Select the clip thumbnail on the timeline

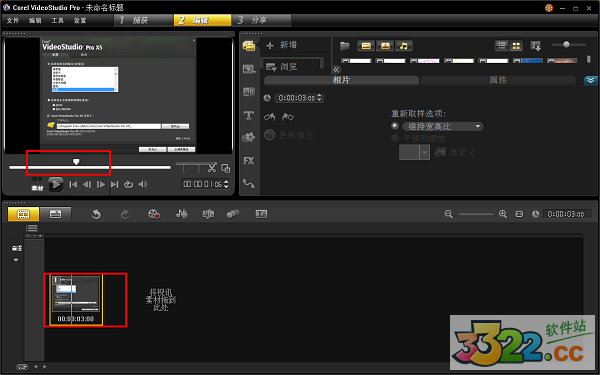76,300
